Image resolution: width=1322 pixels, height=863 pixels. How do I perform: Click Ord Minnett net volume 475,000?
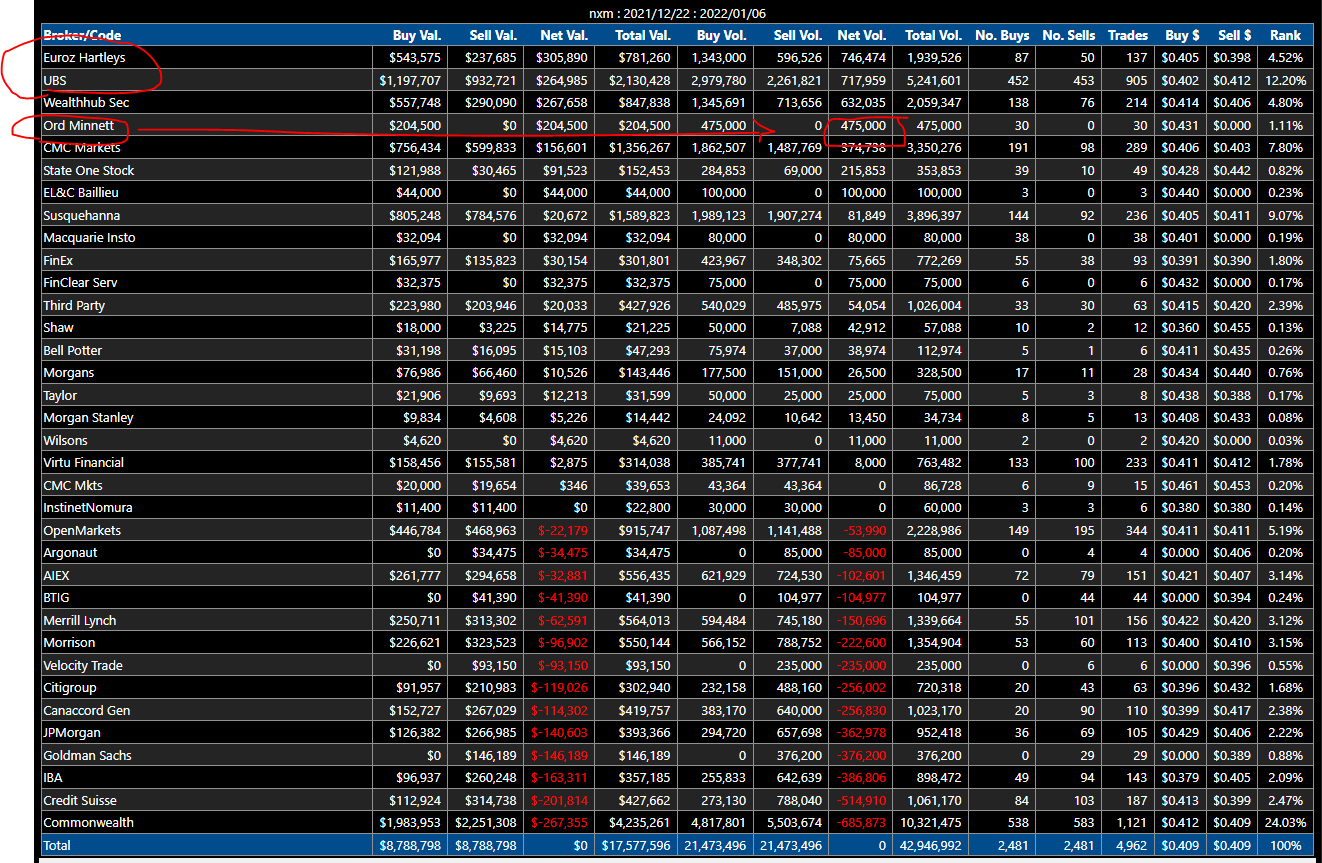tap(863, 125)
